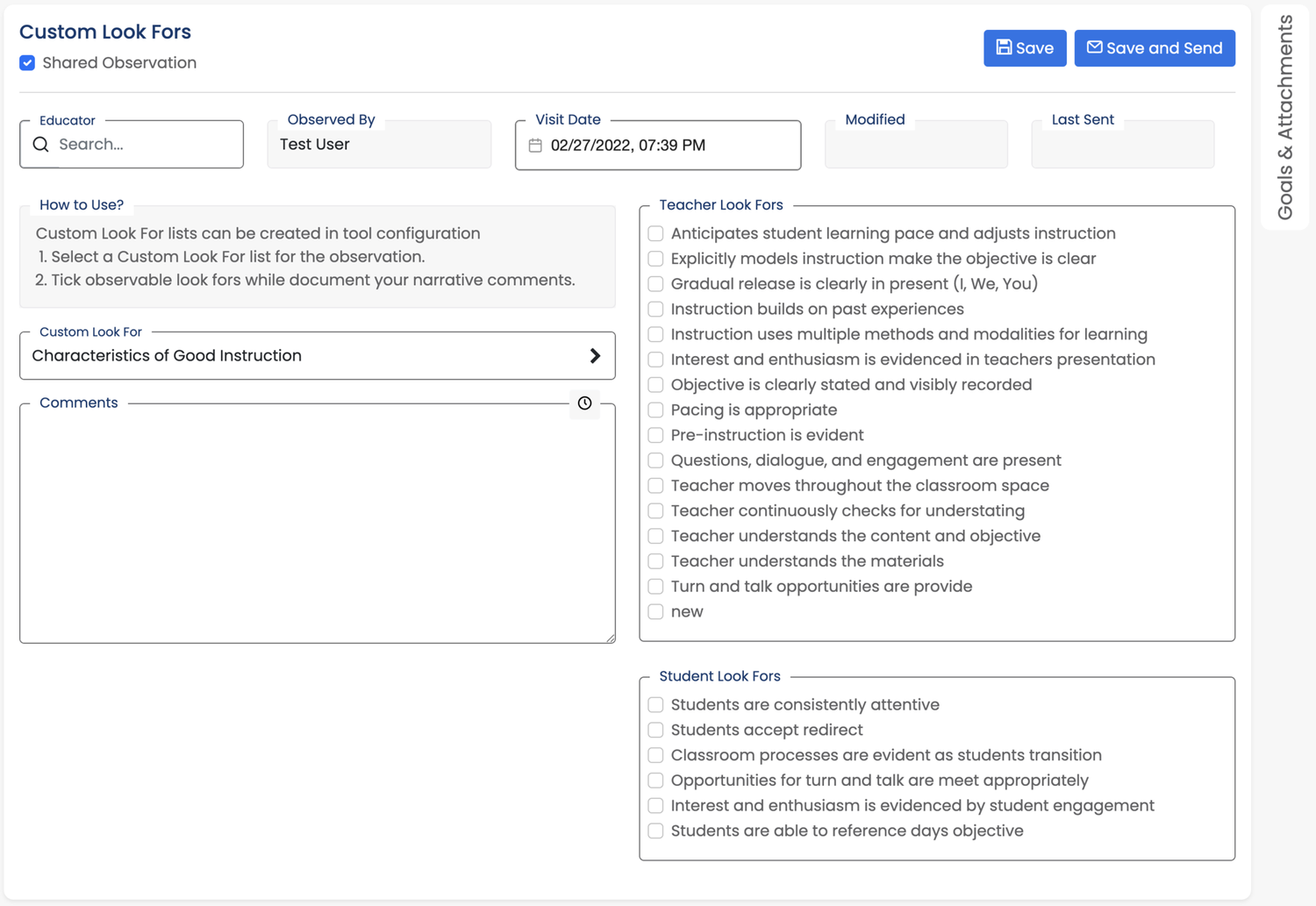Image resolution: width=1316 pixels, height=906 pixels.
Task: Disable the Shared Observation checkbox
Action: coord(27,62)
